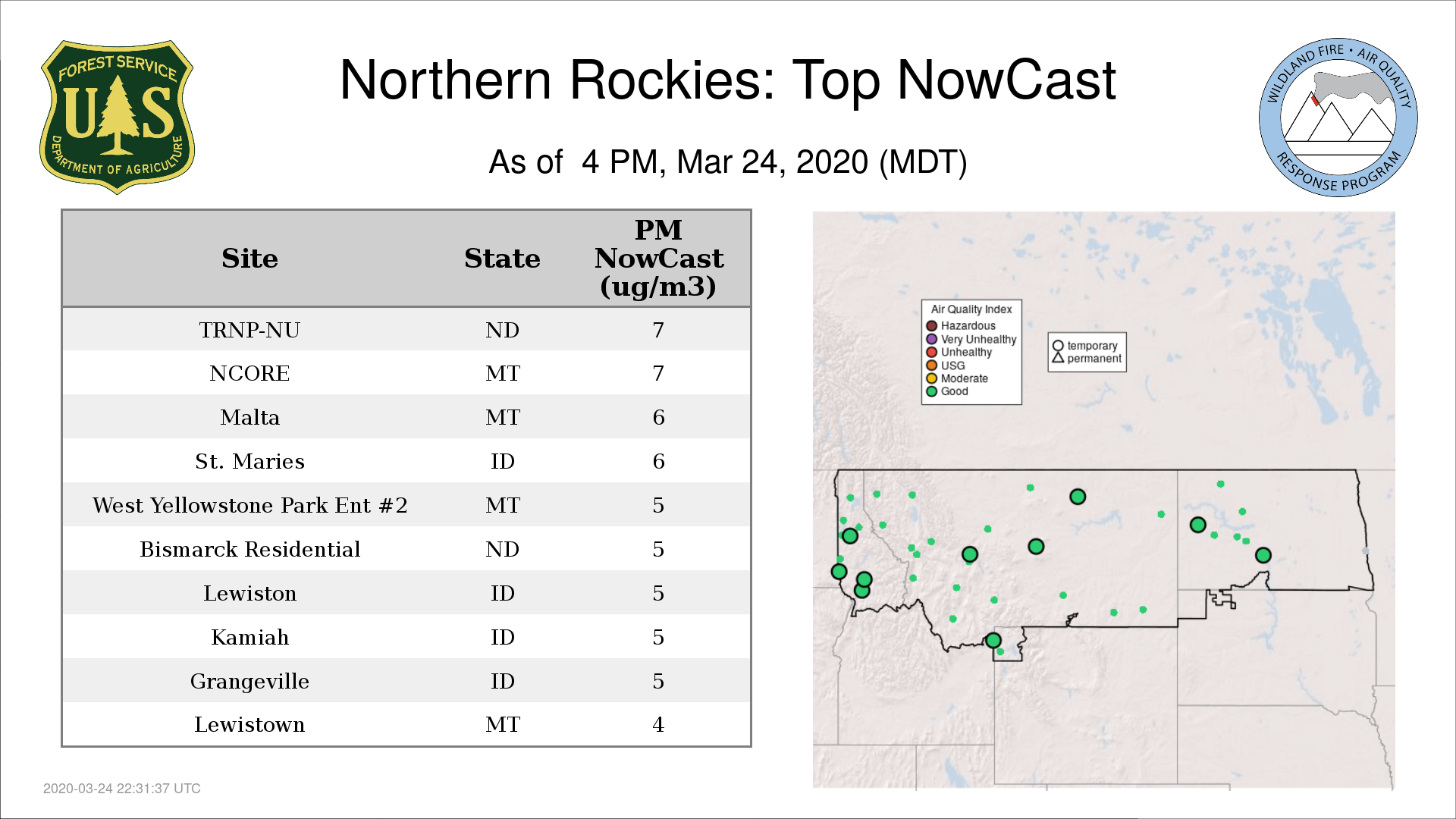Click the PM NowCast column header
The image size is (1456, 819).
658,259
